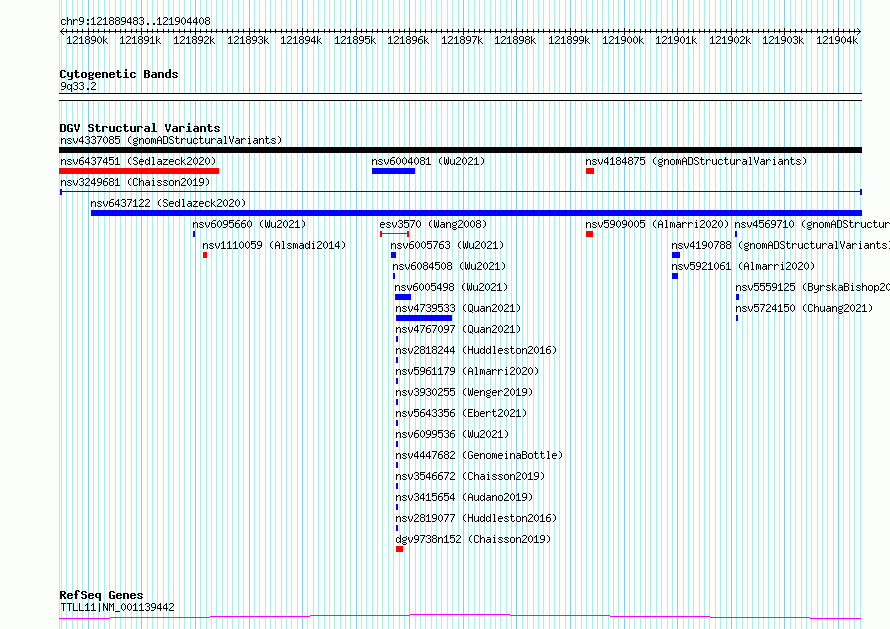This screenshot has height=629, width=890.
Task: Click red nsv5909005 variant marker
Action: coord(589,234)
